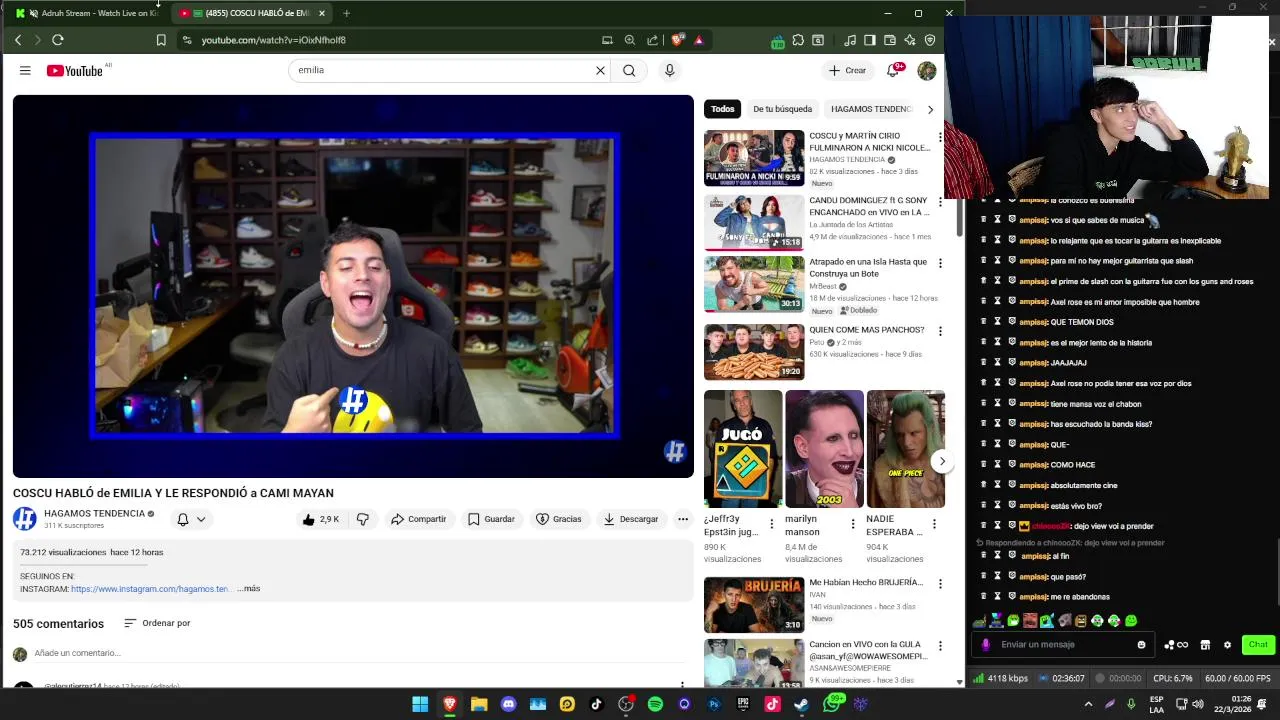Switch to the Adruh Stream Kick tab
This screenshot has height=720, width=1280.
[x=88, y=13]
